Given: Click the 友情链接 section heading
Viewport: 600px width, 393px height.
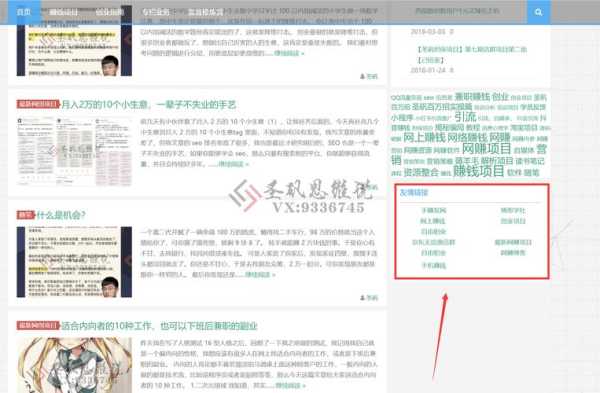Looking at the screenshot, I should pyautogui.click(x=414, y=193).
